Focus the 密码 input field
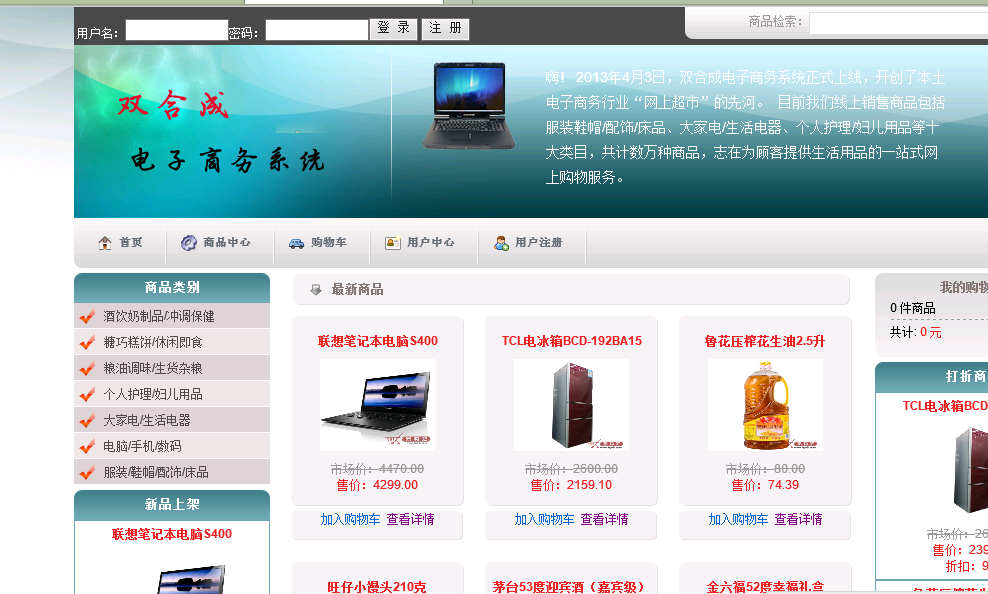Viewport: 988px width, 594px height. click(x=316, y=30)
